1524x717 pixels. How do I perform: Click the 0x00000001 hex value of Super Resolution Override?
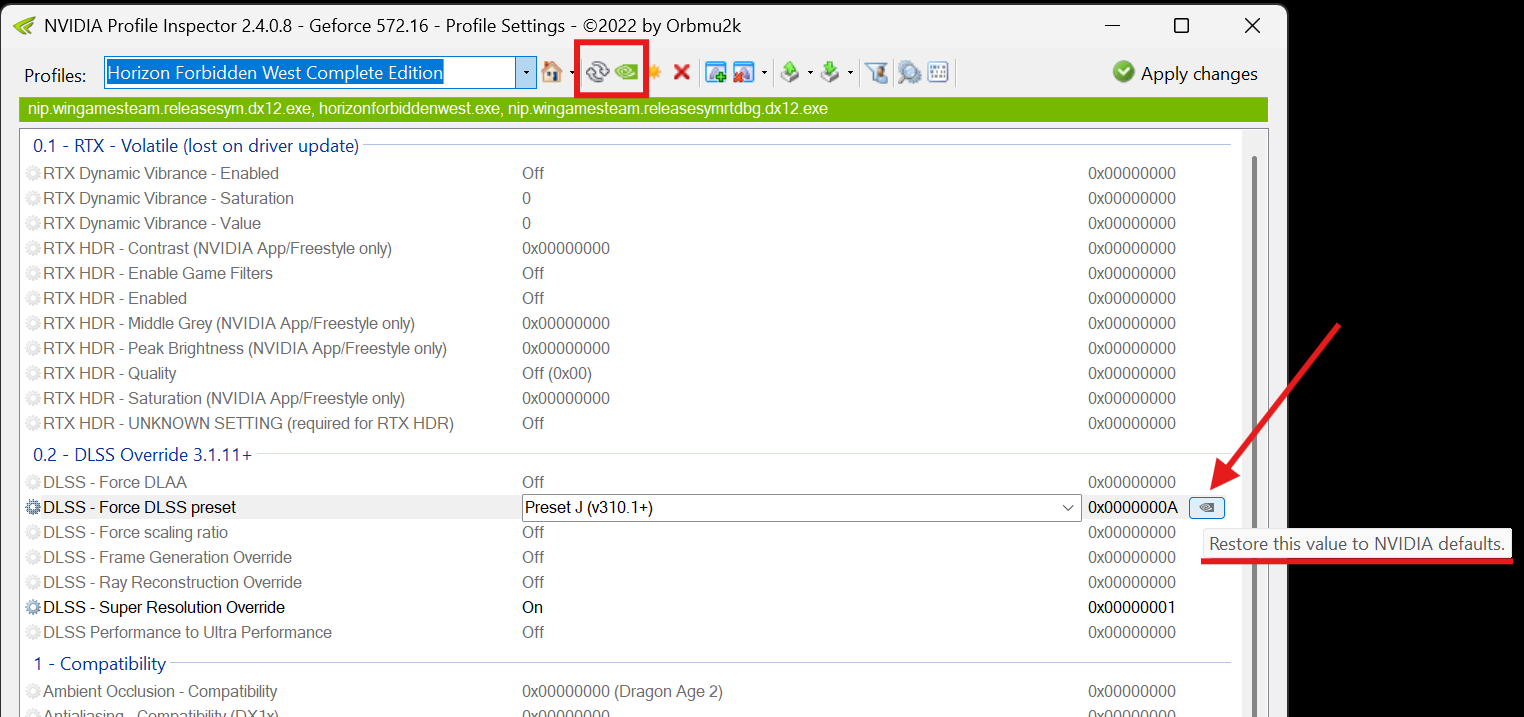click(1132, 607)
